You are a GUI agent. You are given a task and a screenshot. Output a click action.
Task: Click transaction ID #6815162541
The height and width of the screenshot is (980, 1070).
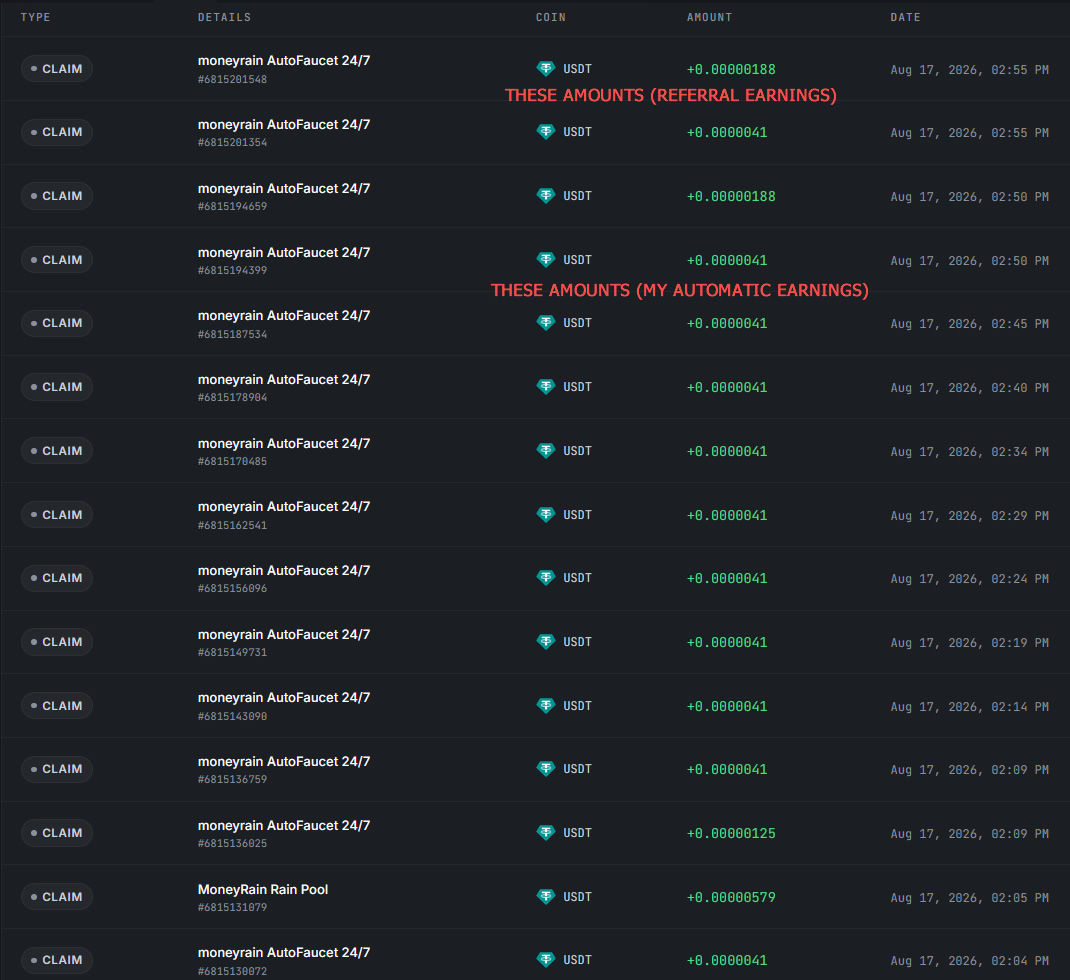tap(232, 525)
